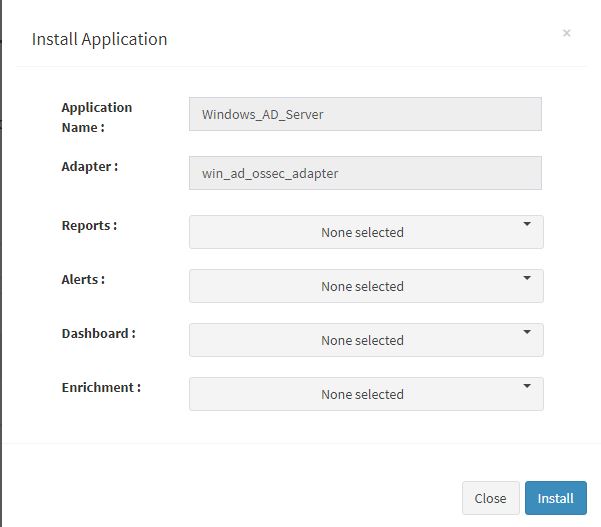
Task: Click the Dashboard dropdown caret arrow
Action: [527, 332]
